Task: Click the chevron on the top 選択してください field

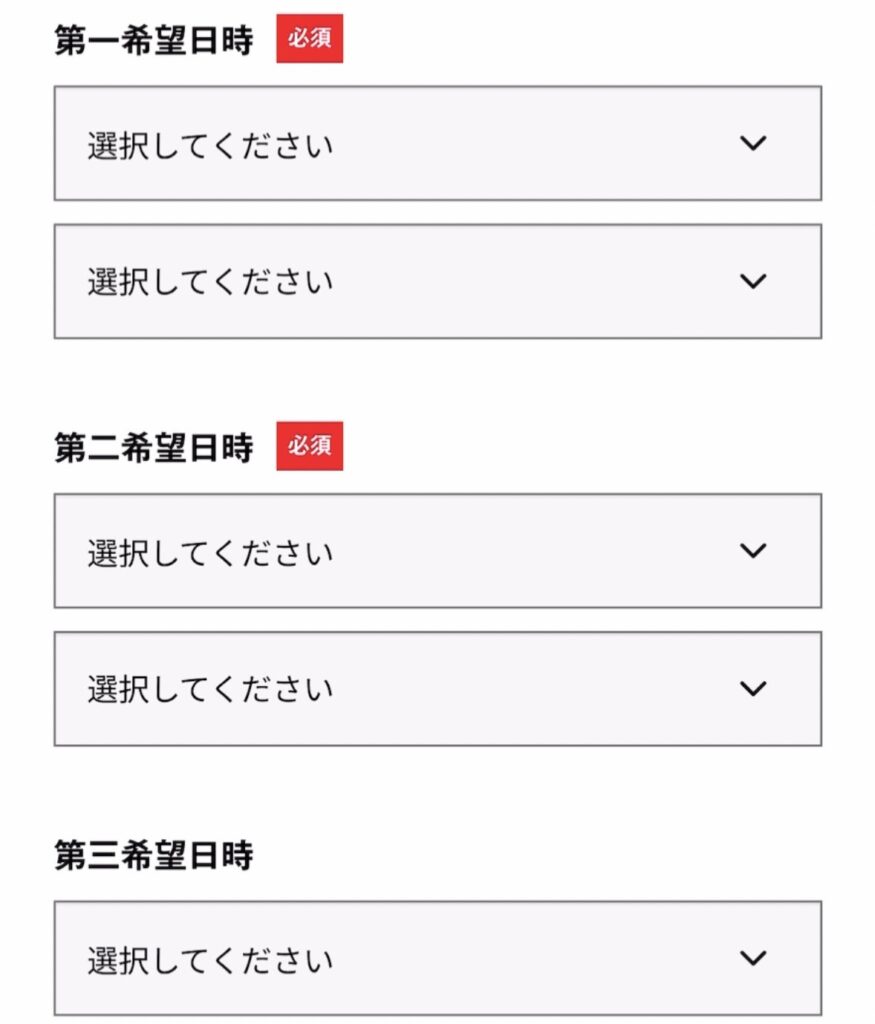Action: tap(753, 143)
